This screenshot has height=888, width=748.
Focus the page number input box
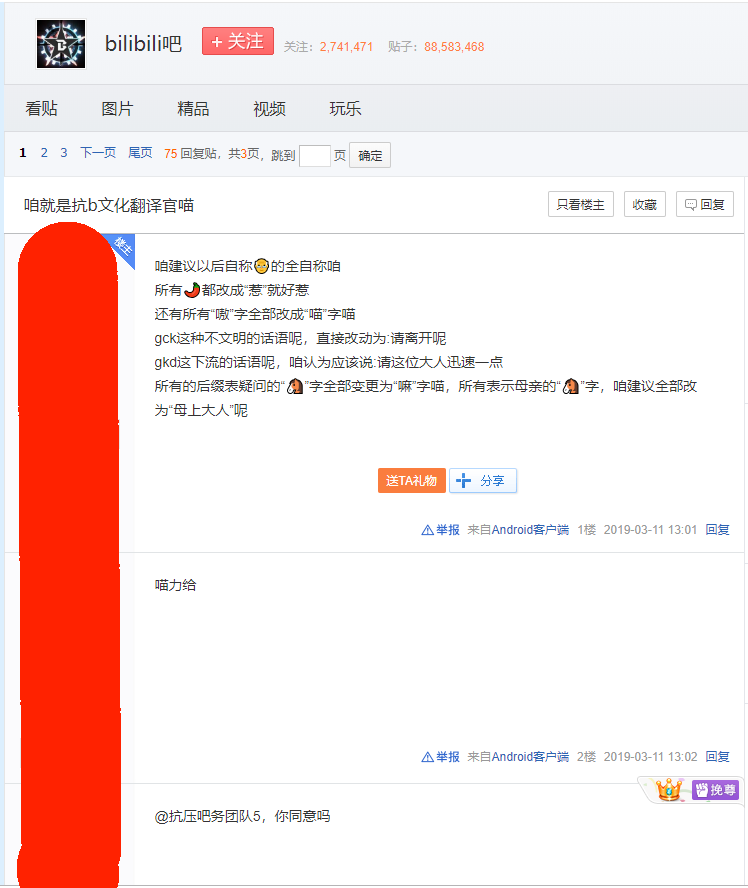click(x=314, y=155)
